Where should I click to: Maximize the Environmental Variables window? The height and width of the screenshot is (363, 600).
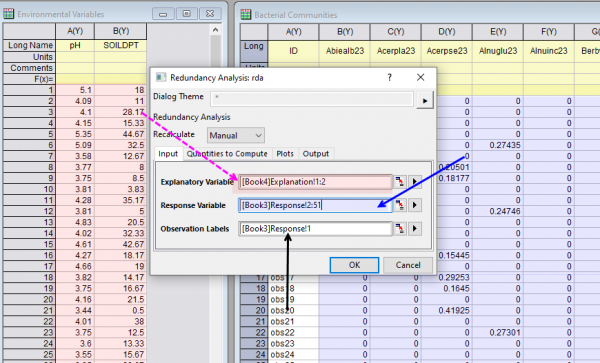click(x=186, y=14)
